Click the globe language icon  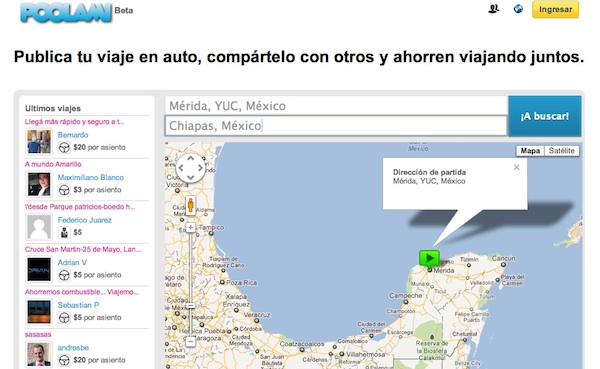(x=518, y=8)
